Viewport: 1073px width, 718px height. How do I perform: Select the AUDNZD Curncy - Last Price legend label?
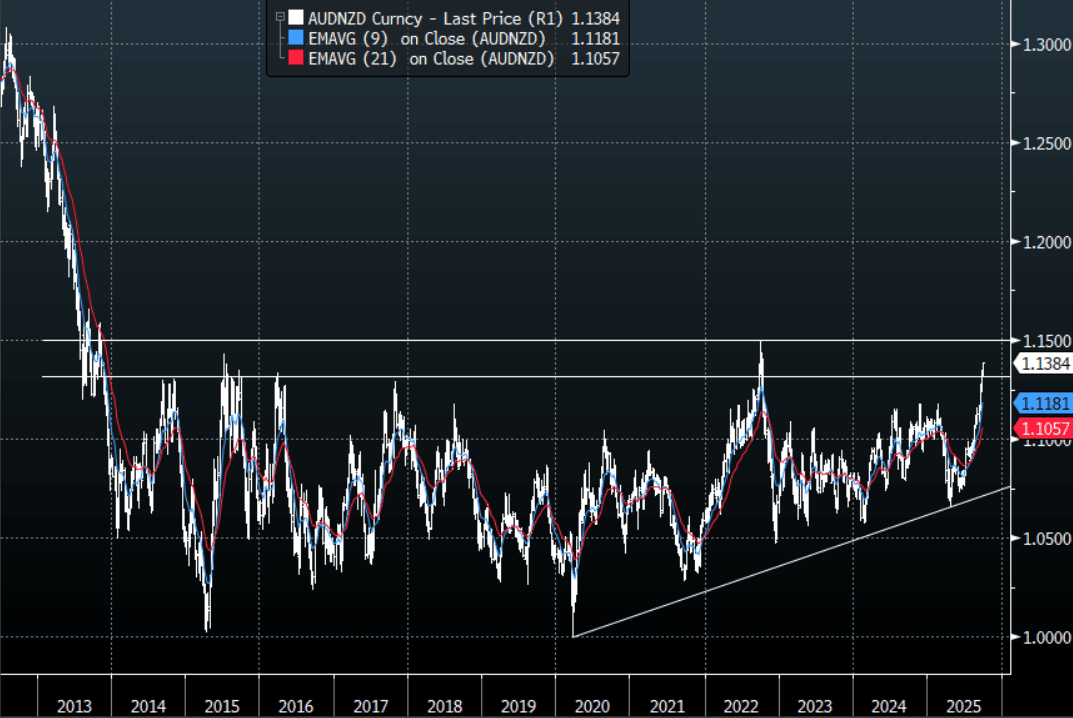[435, 18]
